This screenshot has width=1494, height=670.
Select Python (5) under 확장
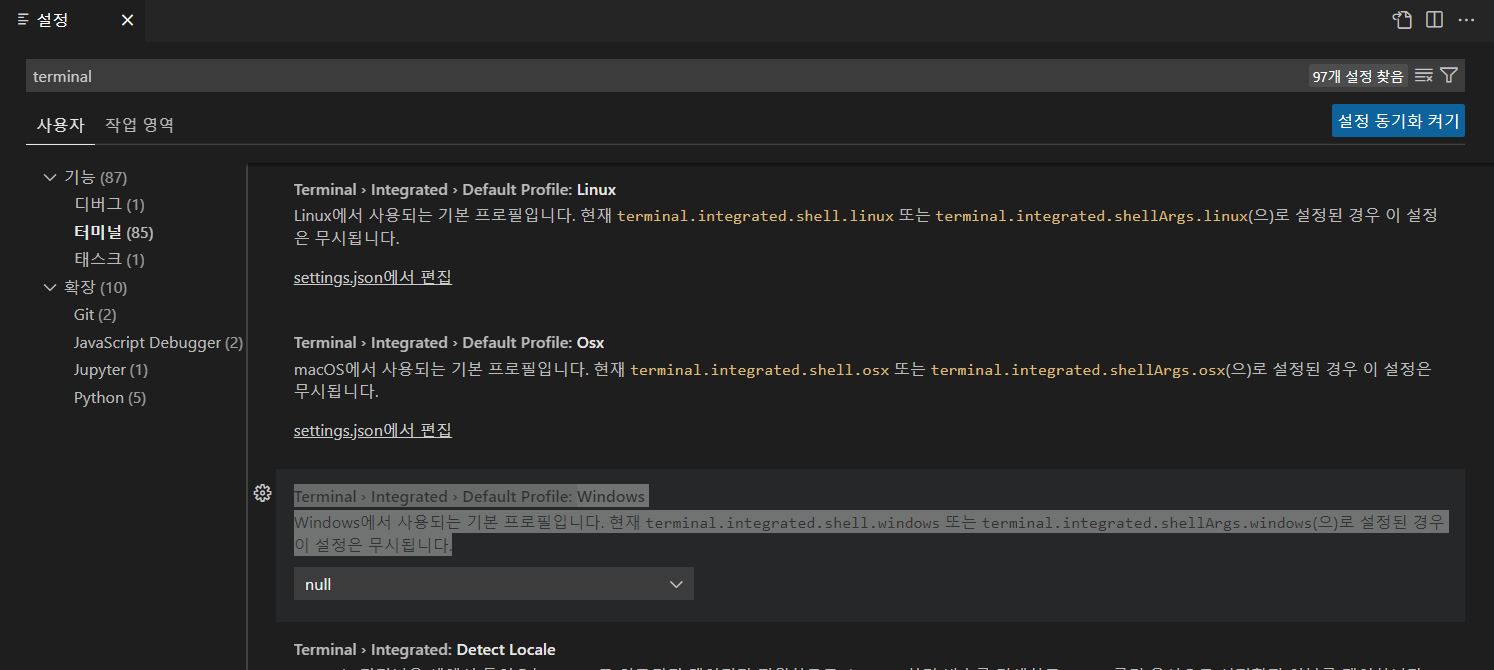[x=109, y=397]
